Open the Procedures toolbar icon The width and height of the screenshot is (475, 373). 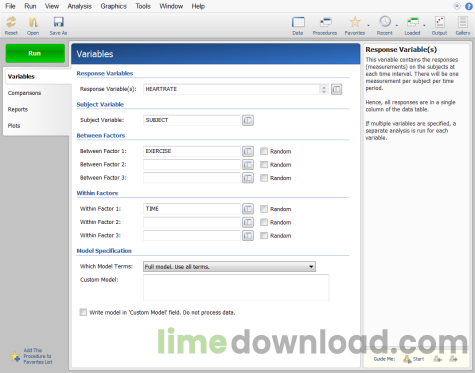coord(325,26)
